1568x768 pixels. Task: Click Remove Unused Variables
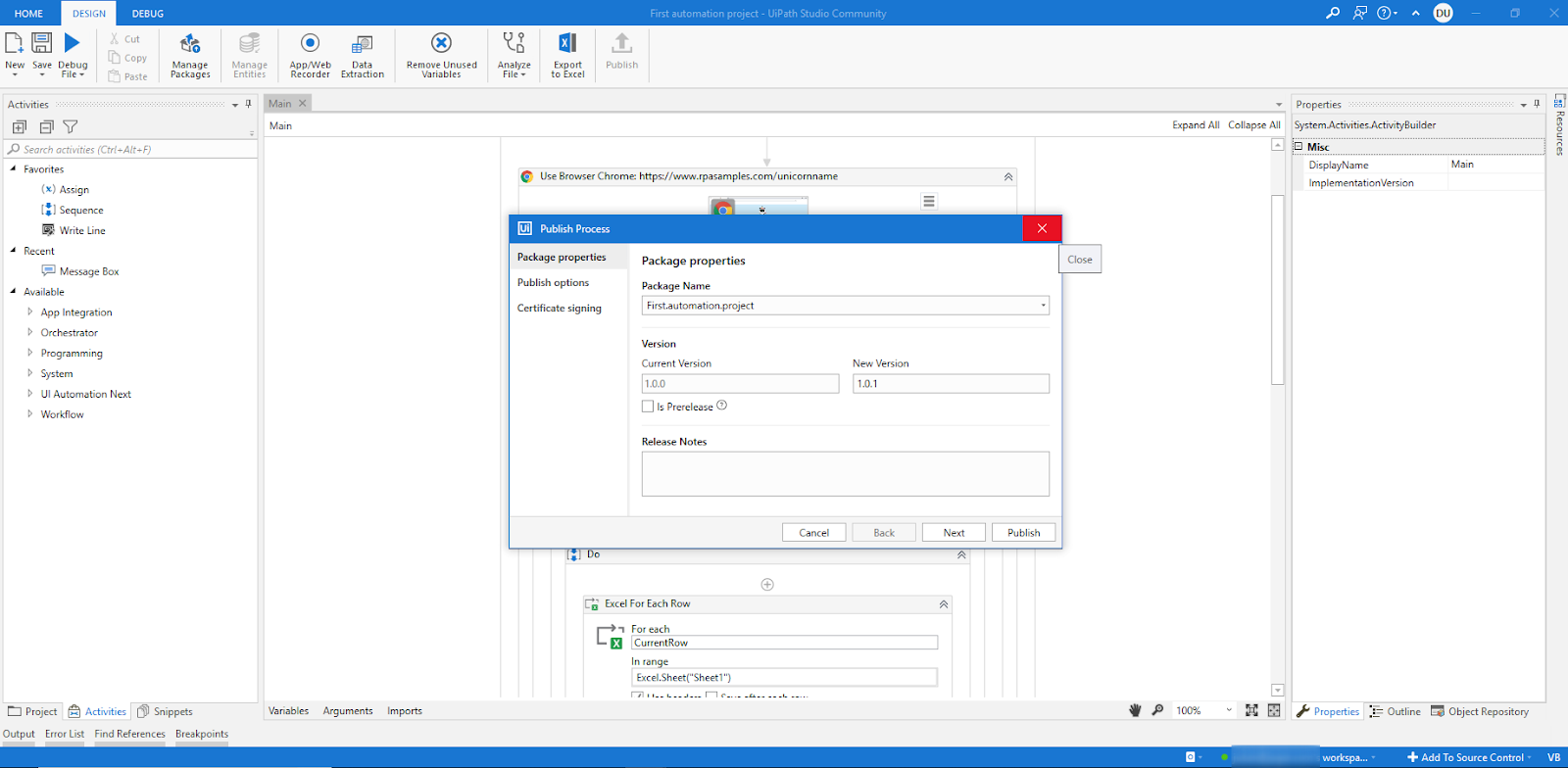pyautogui.click(x=441, y=55)
